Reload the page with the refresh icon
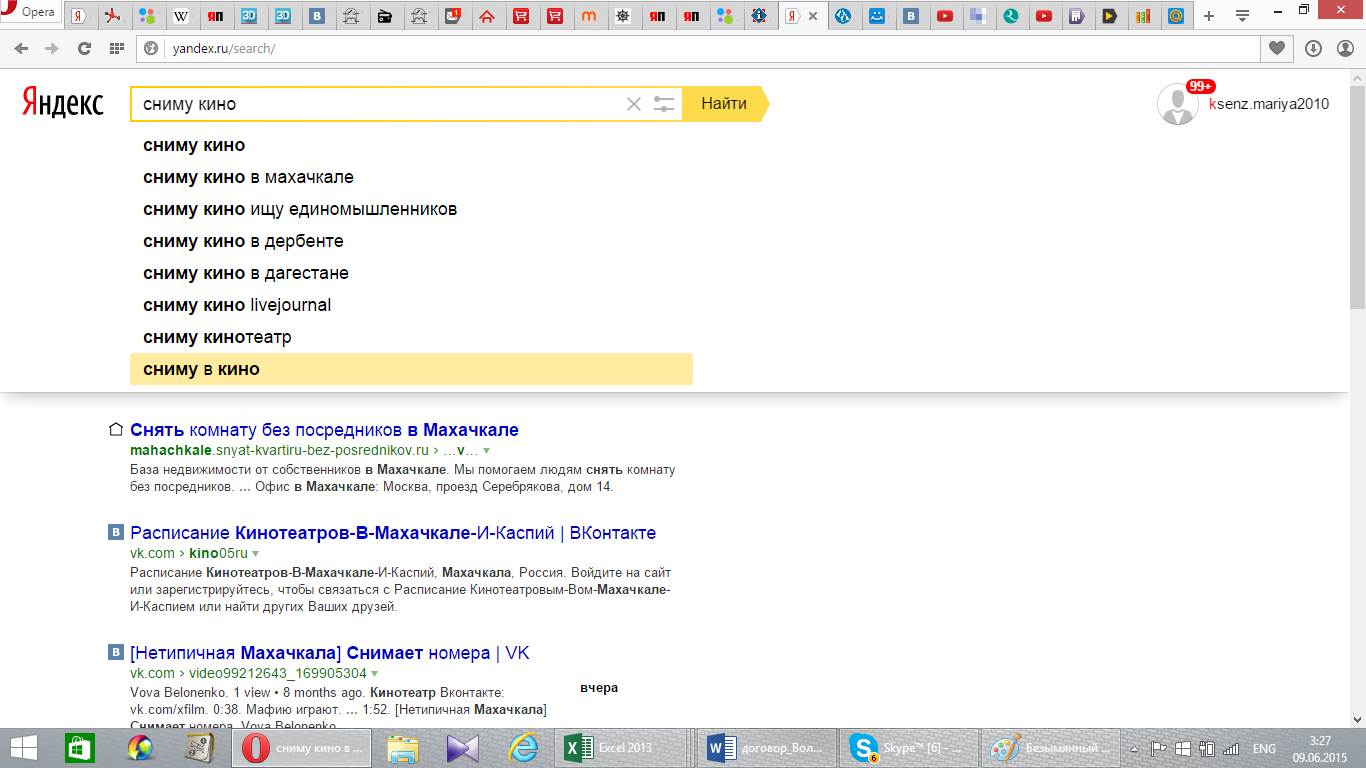Screen dimensions: 1366x768 click(84, 48)
